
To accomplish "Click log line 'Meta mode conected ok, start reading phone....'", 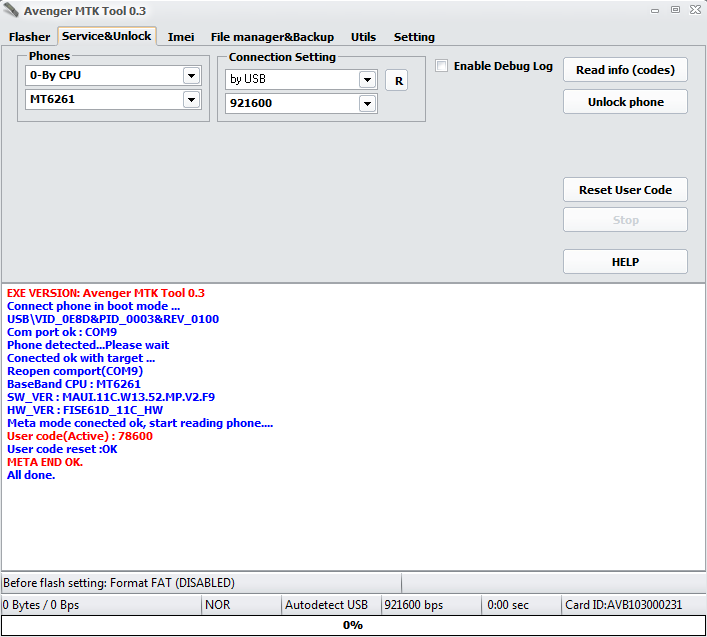I will coord(140,423).
